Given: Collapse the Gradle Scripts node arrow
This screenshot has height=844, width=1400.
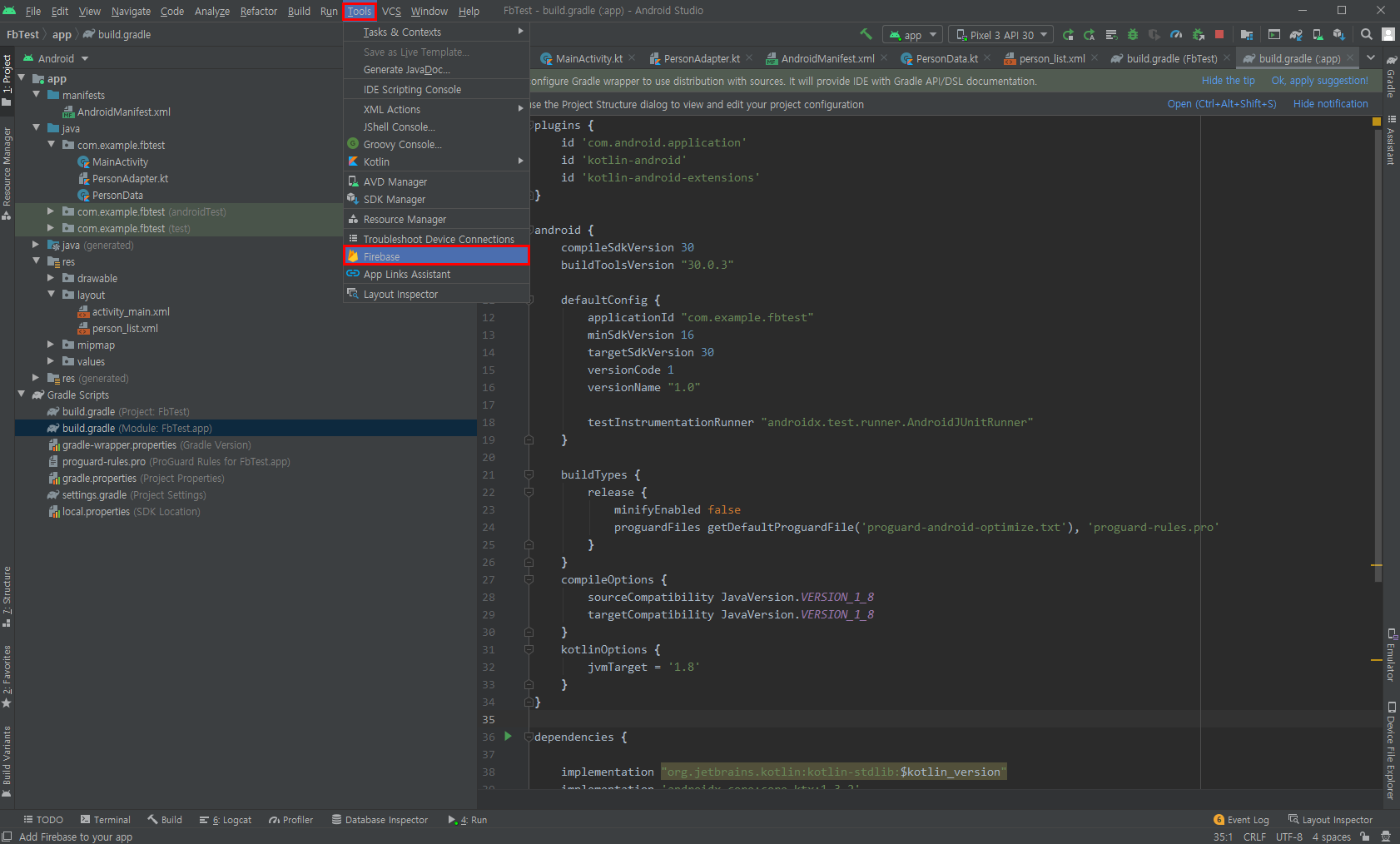Looking at the screenshot, I should pyautogui.click(x=22, y=395).
